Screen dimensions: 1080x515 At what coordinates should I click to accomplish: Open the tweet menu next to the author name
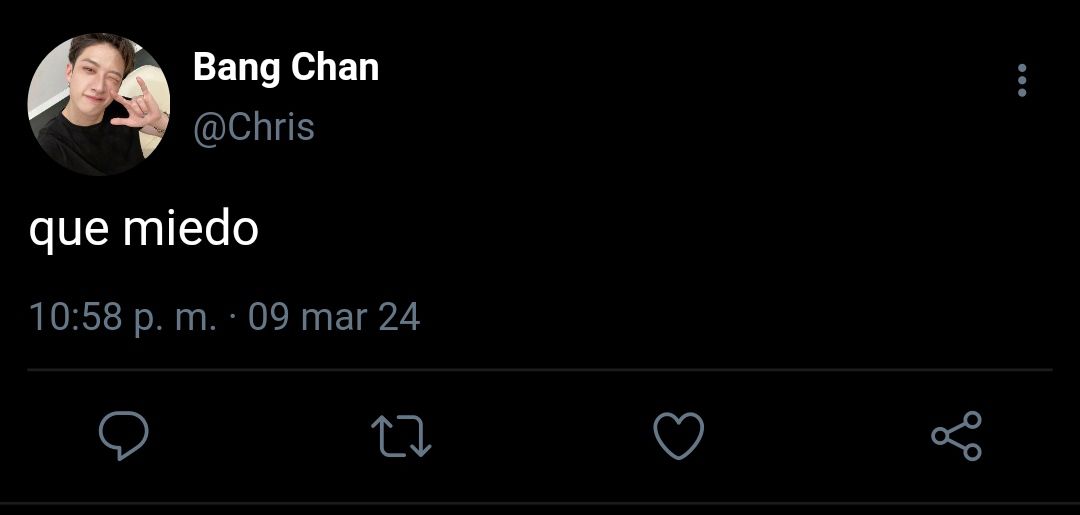pos(1022,81)
